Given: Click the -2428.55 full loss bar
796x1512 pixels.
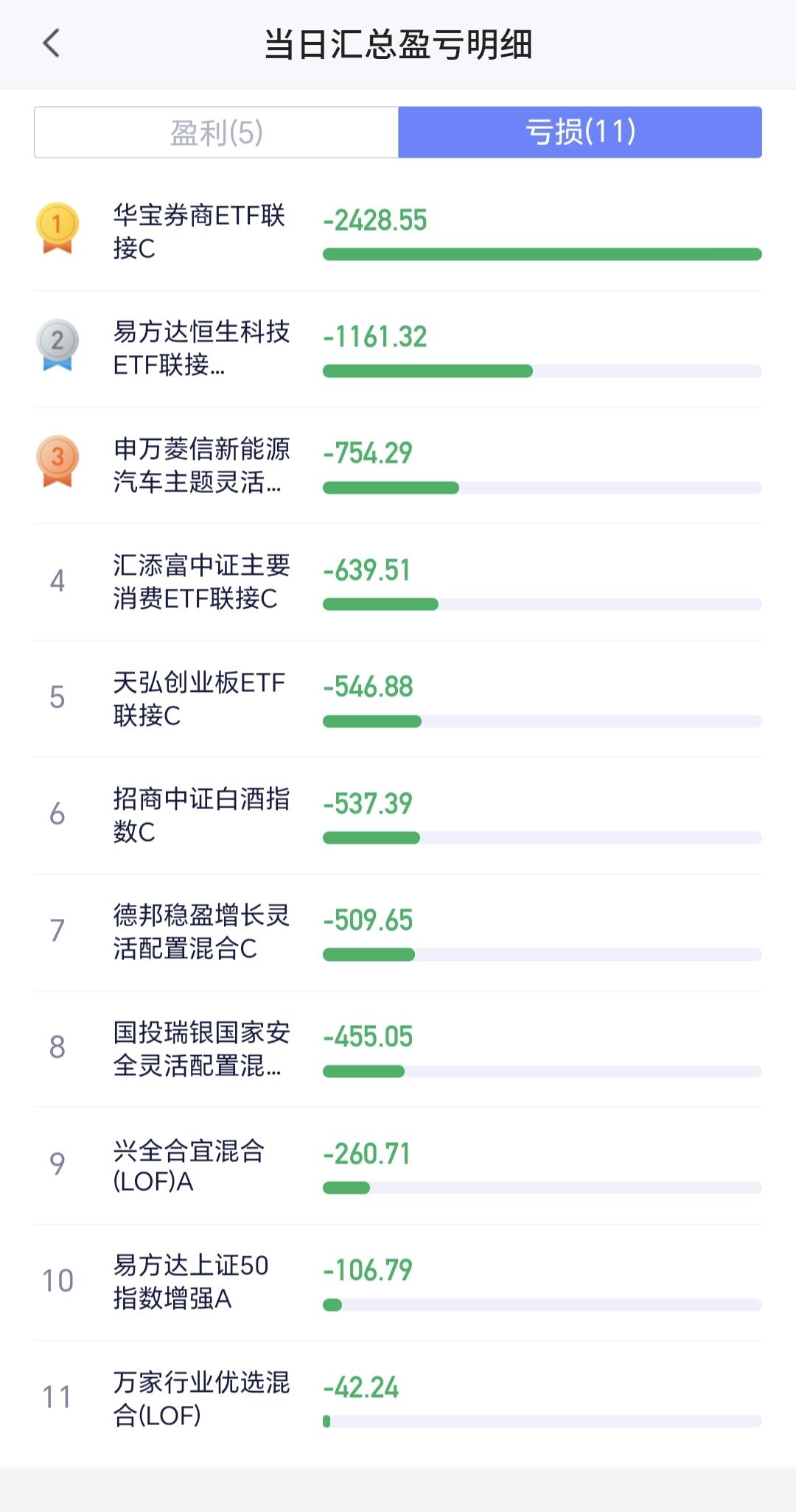Looking at the screenshot, I should point(542,254).
